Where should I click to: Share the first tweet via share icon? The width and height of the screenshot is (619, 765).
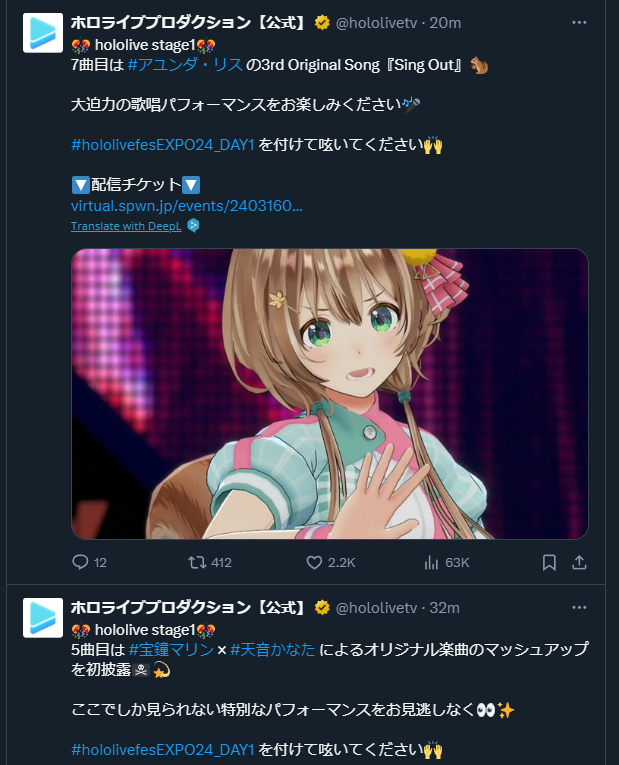point(579,562)
